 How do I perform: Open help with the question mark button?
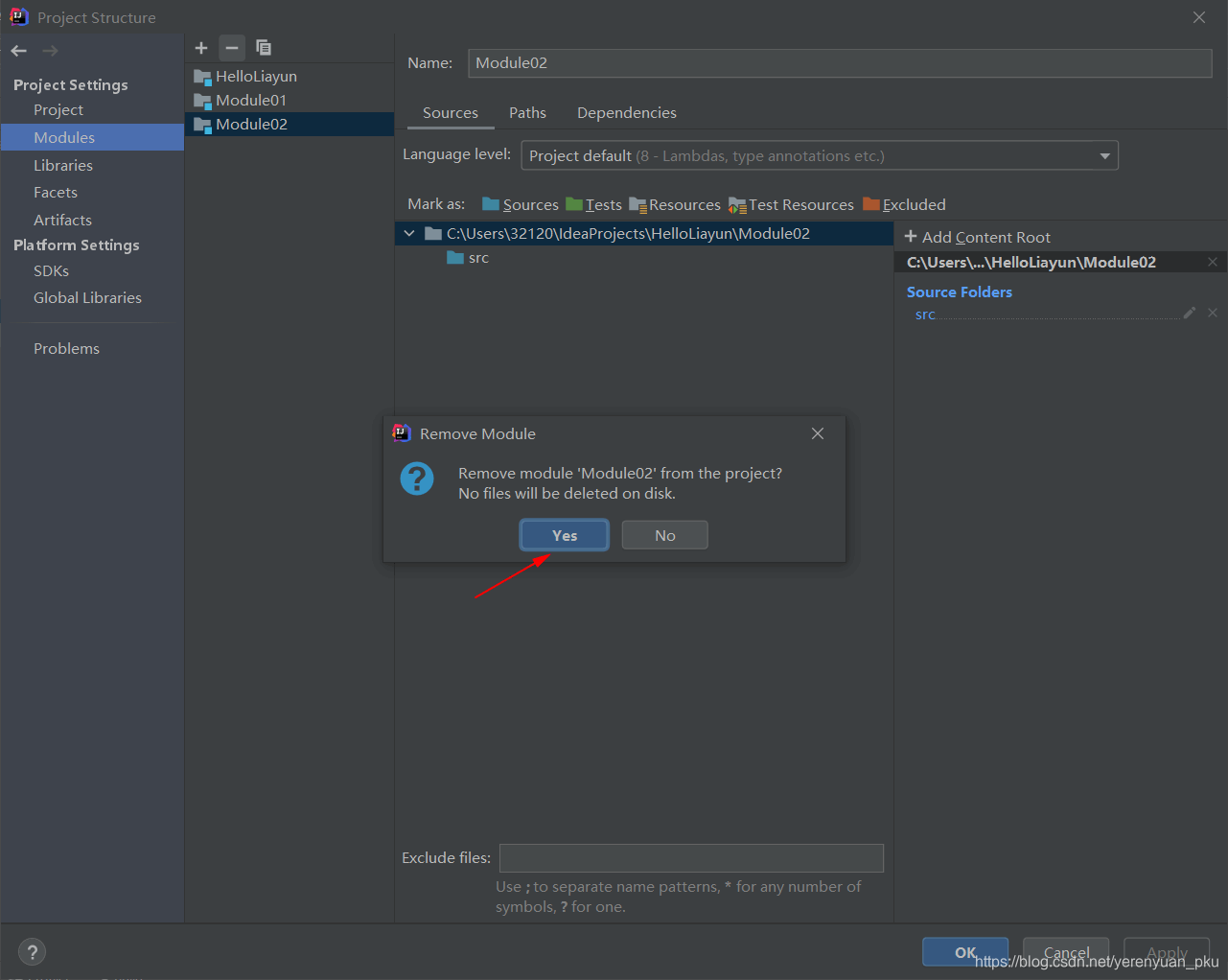coord(32,952)
